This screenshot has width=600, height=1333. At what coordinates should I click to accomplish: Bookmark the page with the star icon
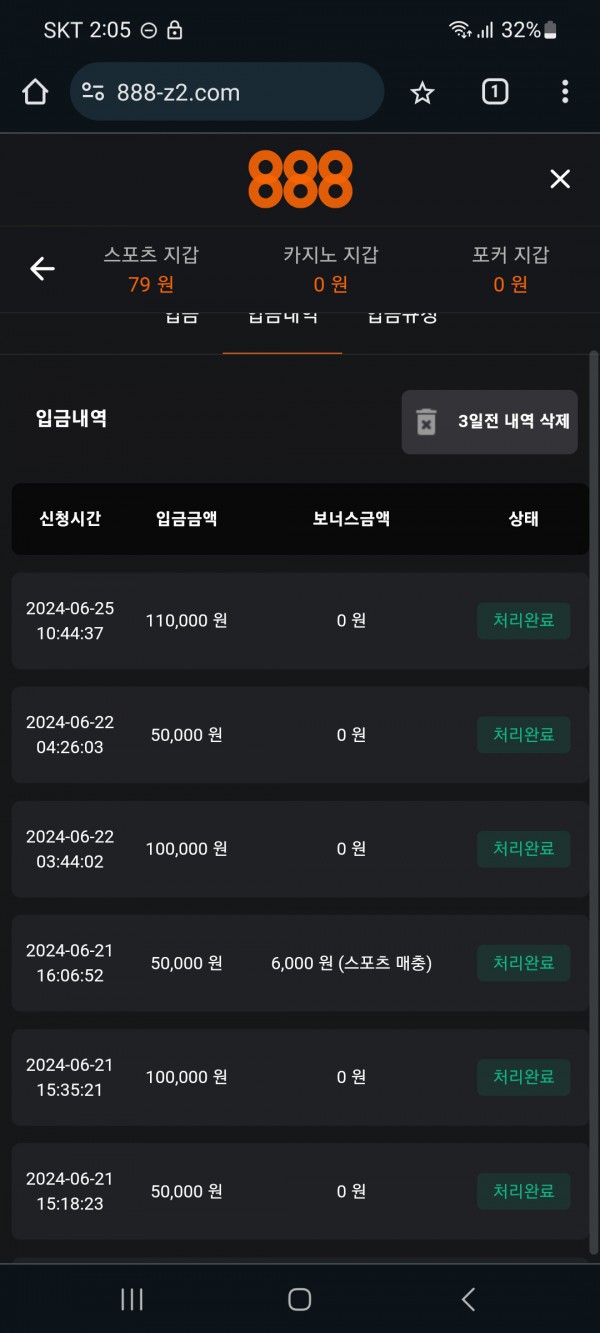[423, 93]
